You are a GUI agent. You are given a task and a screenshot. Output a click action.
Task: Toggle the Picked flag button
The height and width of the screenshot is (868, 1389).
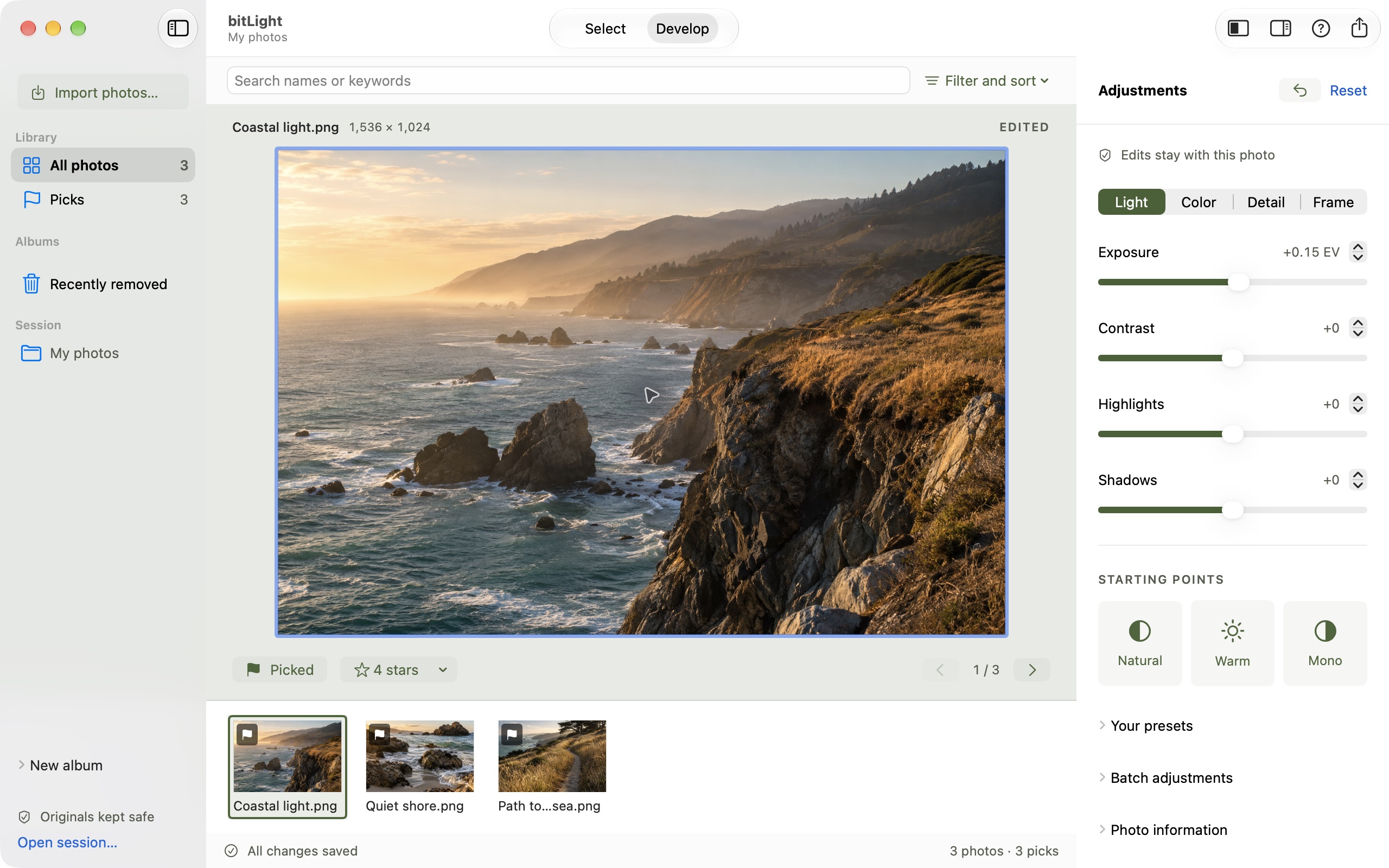(x=279, y=669)
